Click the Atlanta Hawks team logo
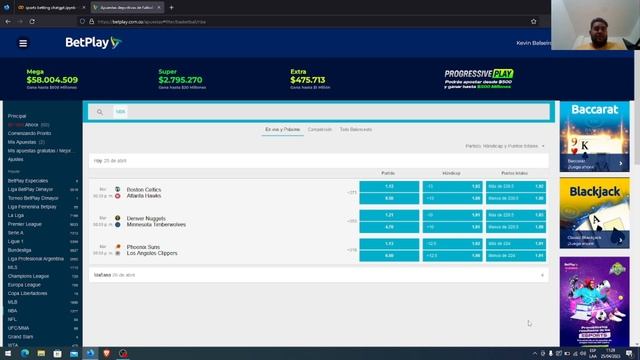The image size is (640, 360). (x=118, y=196)
